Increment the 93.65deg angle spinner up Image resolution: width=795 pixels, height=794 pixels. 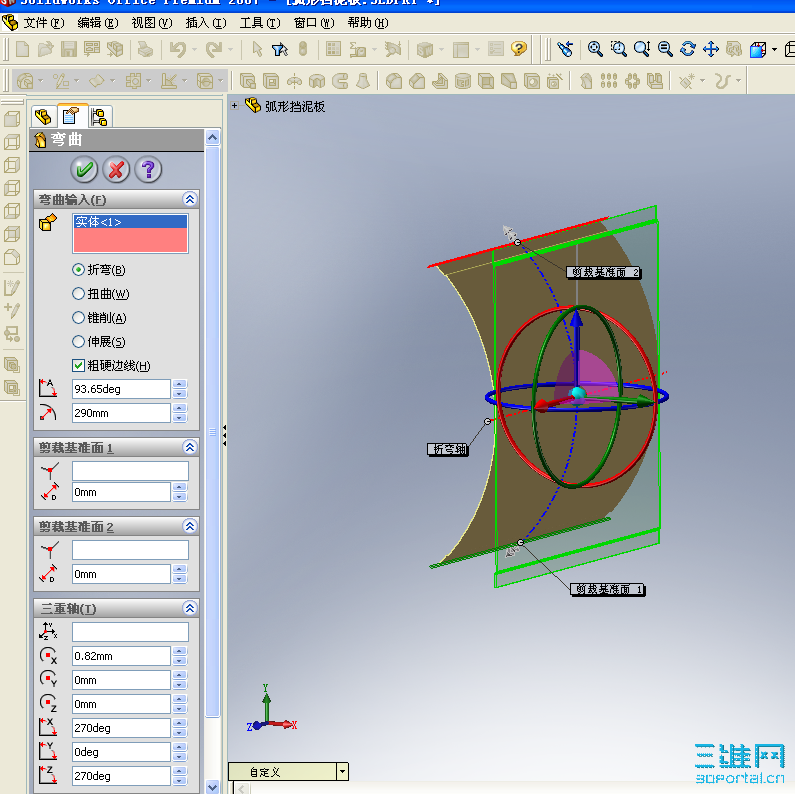(179, 384)
